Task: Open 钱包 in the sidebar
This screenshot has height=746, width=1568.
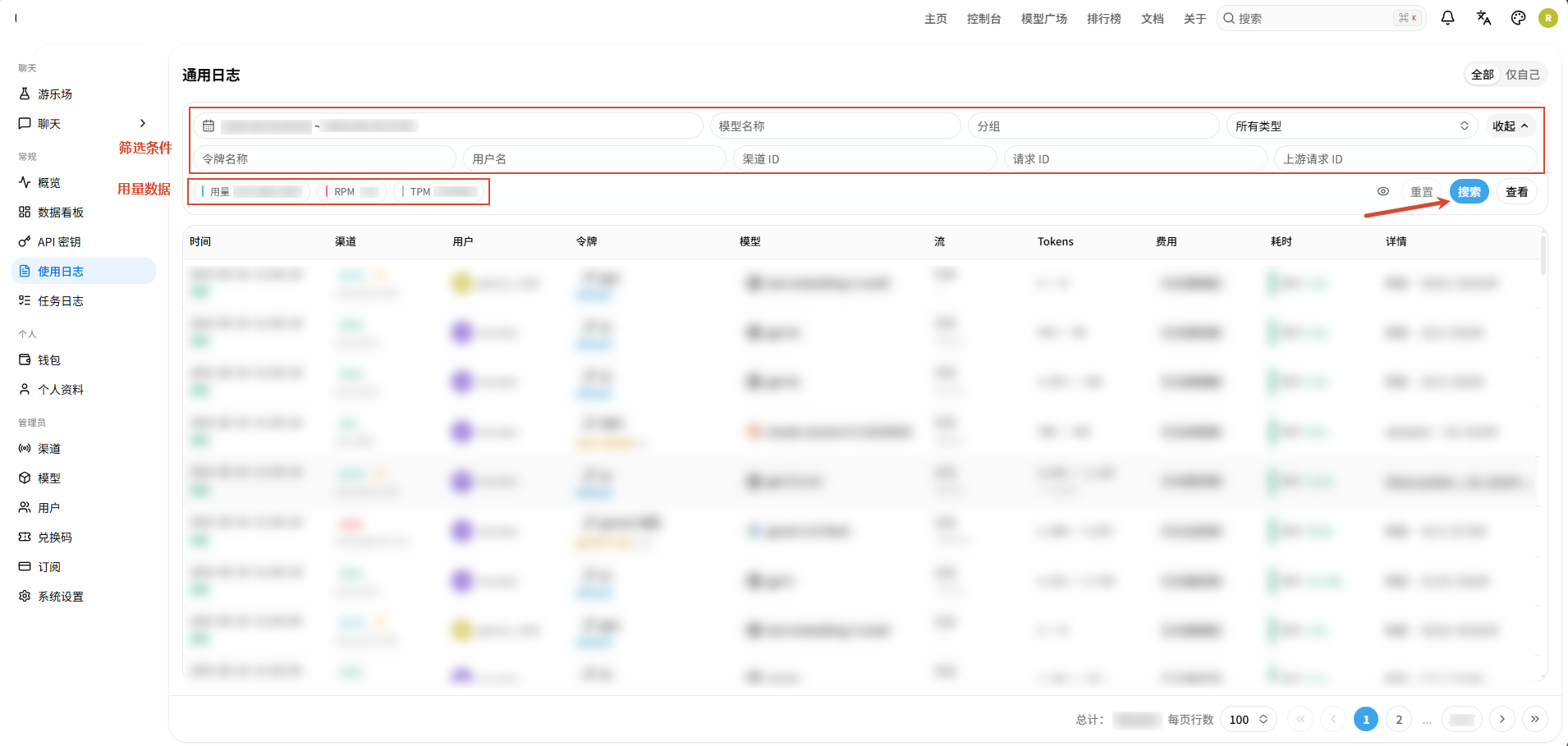Action: [x=84, y=360]
